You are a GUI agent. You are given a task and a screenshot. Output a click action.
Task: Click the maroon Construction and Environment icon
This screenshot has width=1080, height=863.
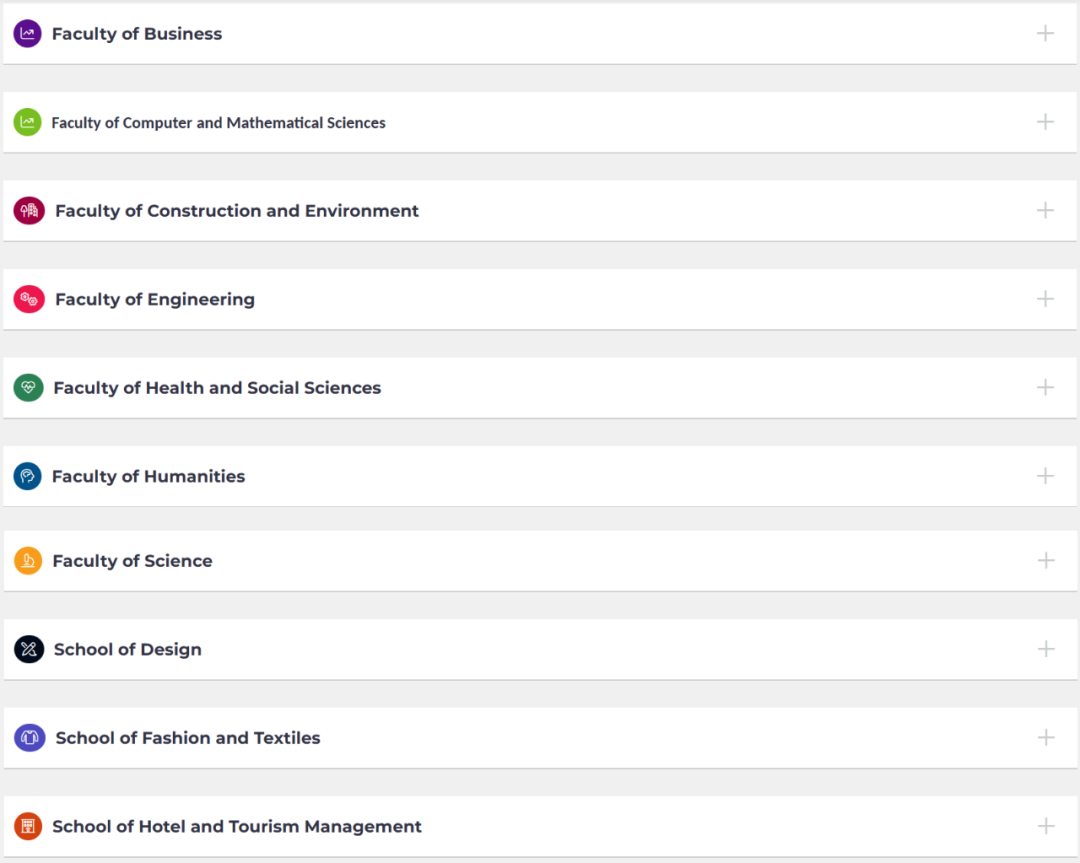pyautogui.click(x=29, y=211)
